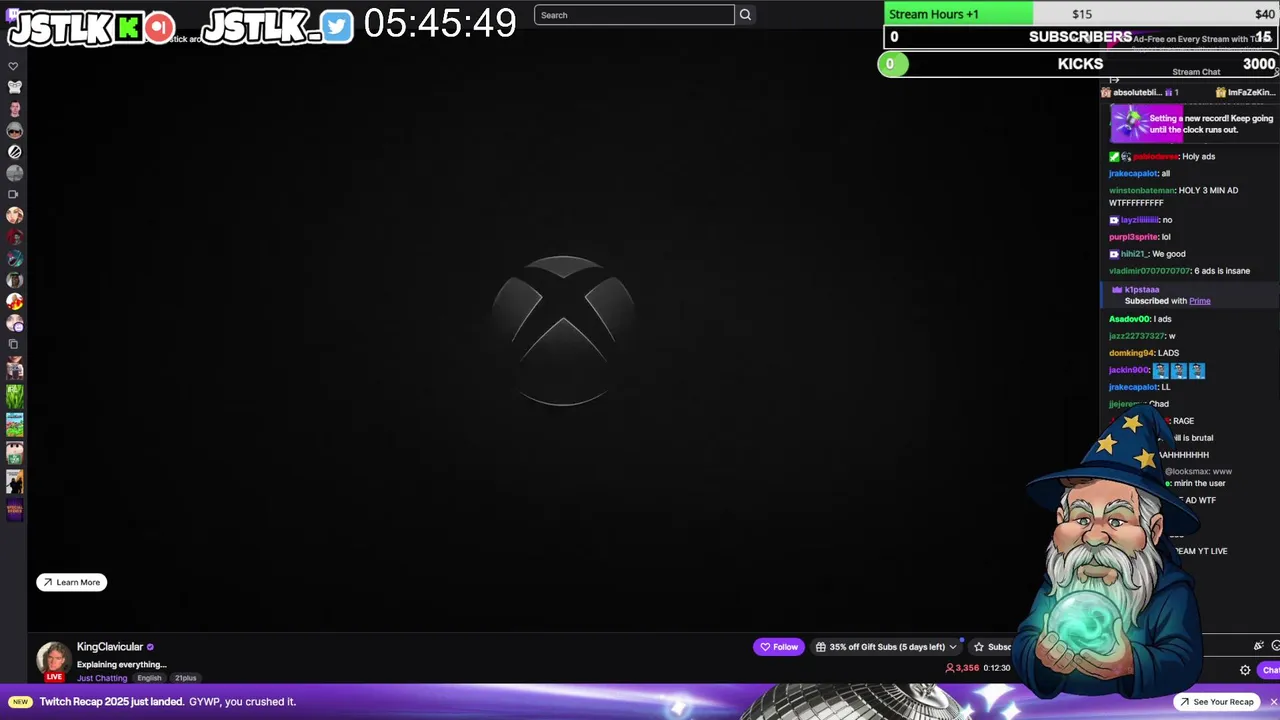Click the red viewer count 3,356
1280x720 pixels.
coord(962,668)
